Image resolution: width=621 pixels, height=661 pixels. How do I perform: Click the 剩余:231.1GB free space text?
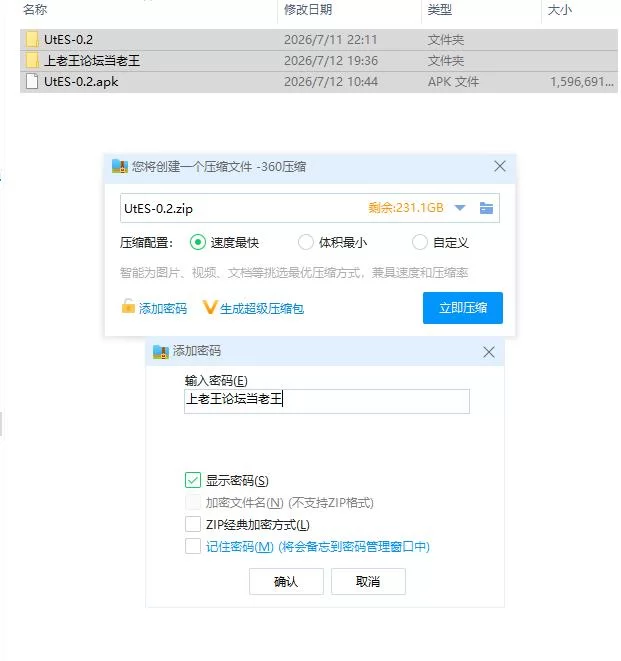[x=406, y=208]
